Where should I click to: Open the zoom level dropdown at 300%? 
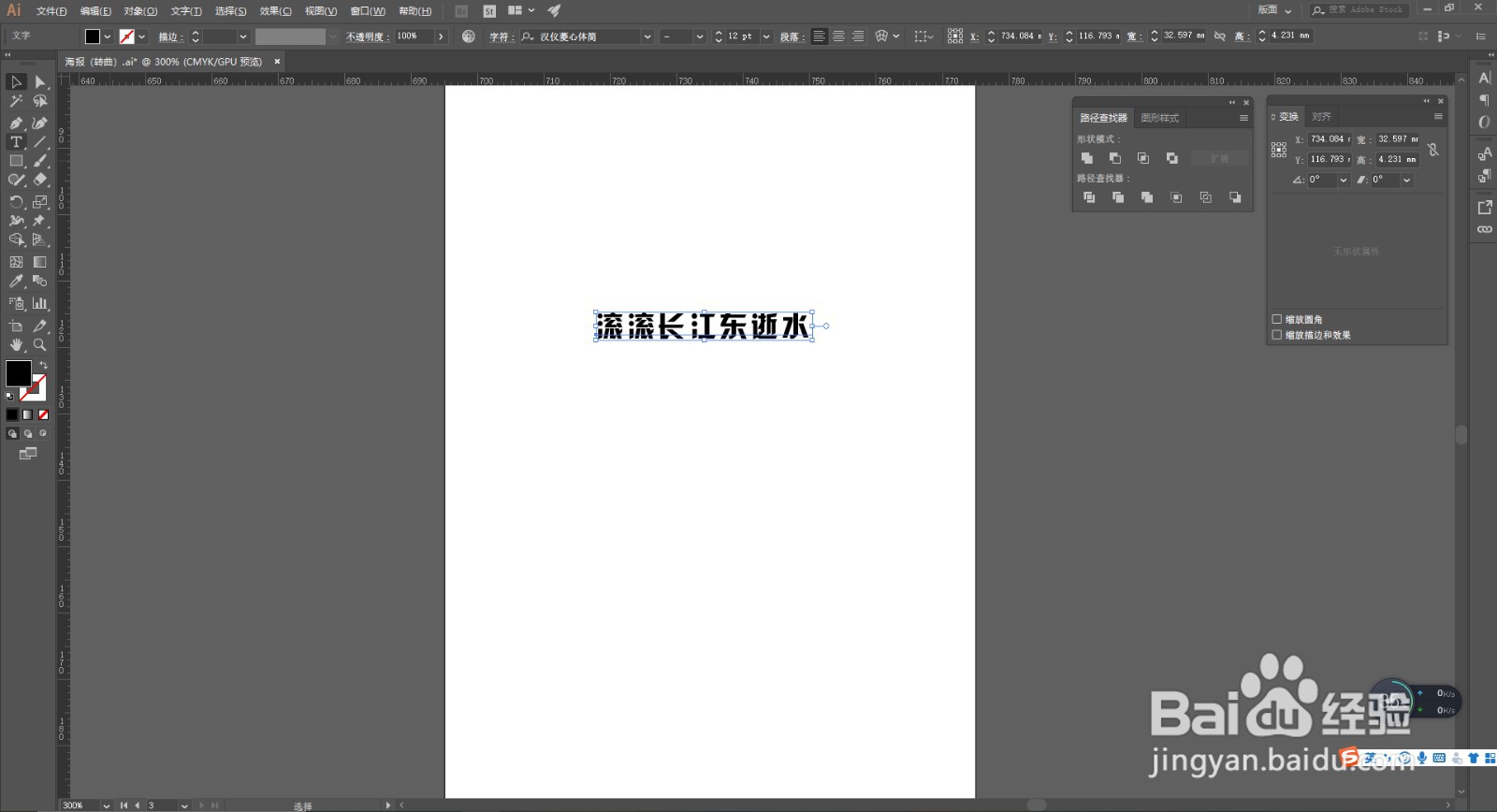(106, 805)
